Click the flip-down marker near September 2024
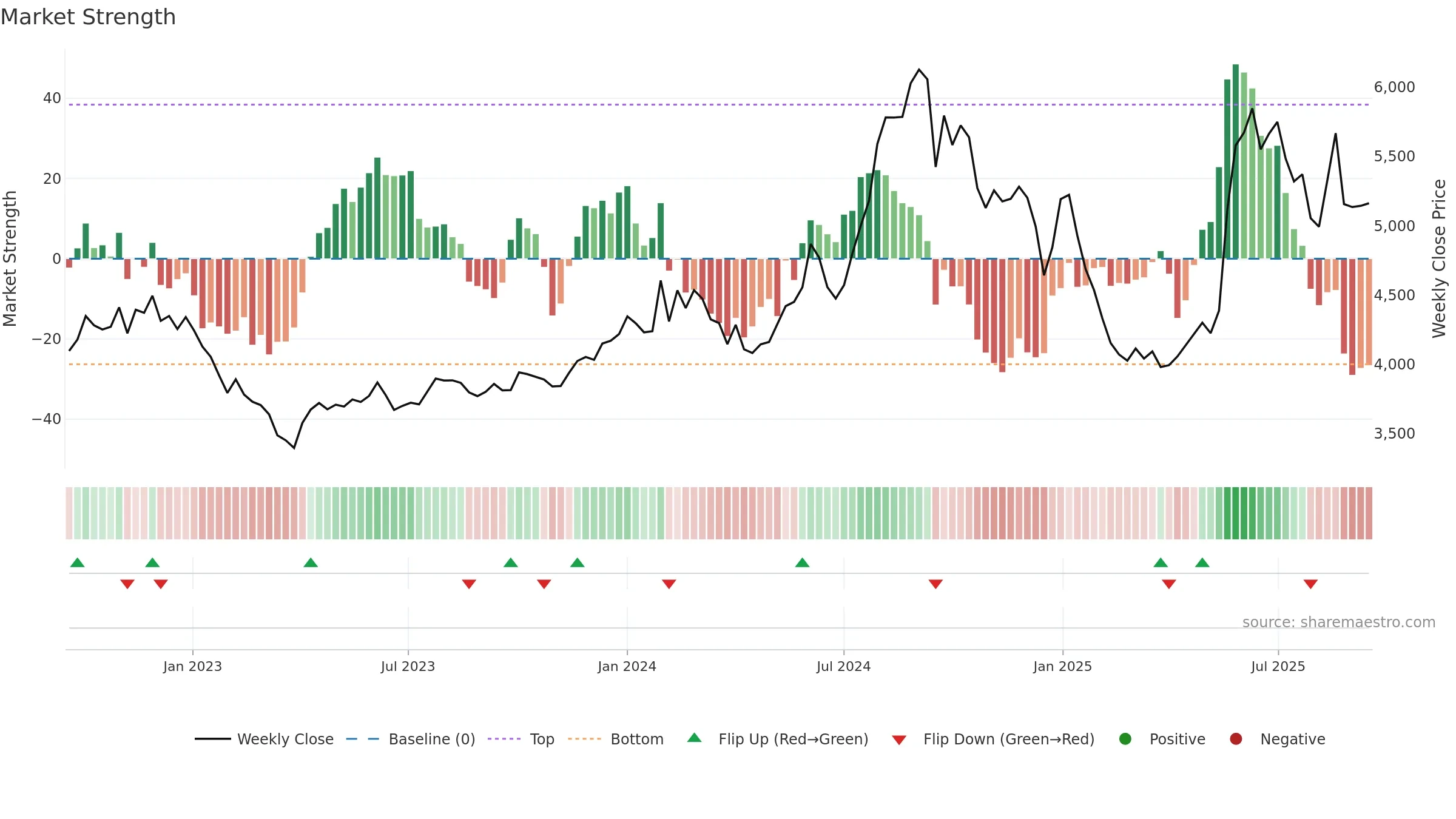 [x=935, y=584]
